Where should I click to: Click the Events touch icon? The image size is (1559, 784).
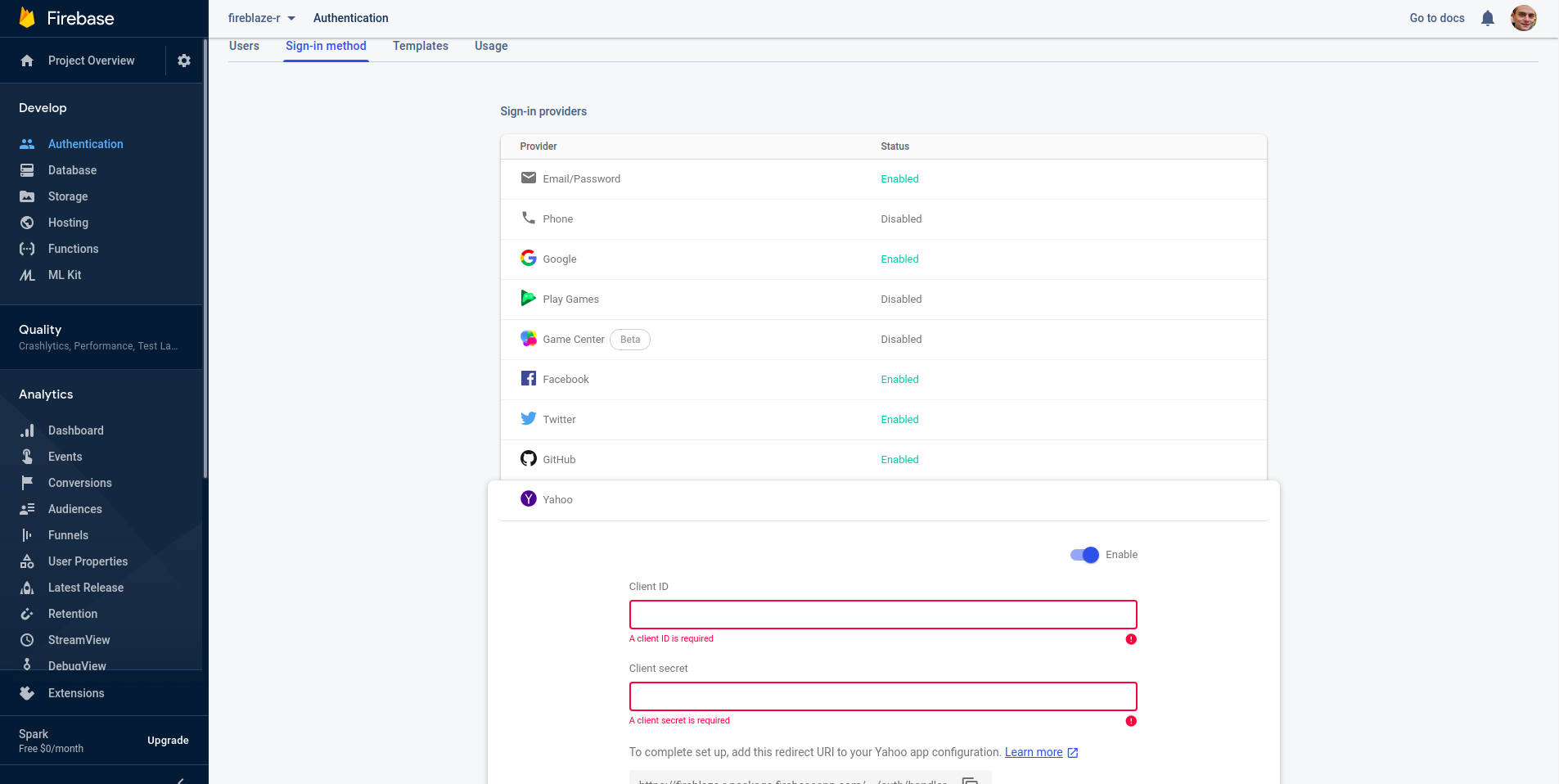click(x=27, y=457)
